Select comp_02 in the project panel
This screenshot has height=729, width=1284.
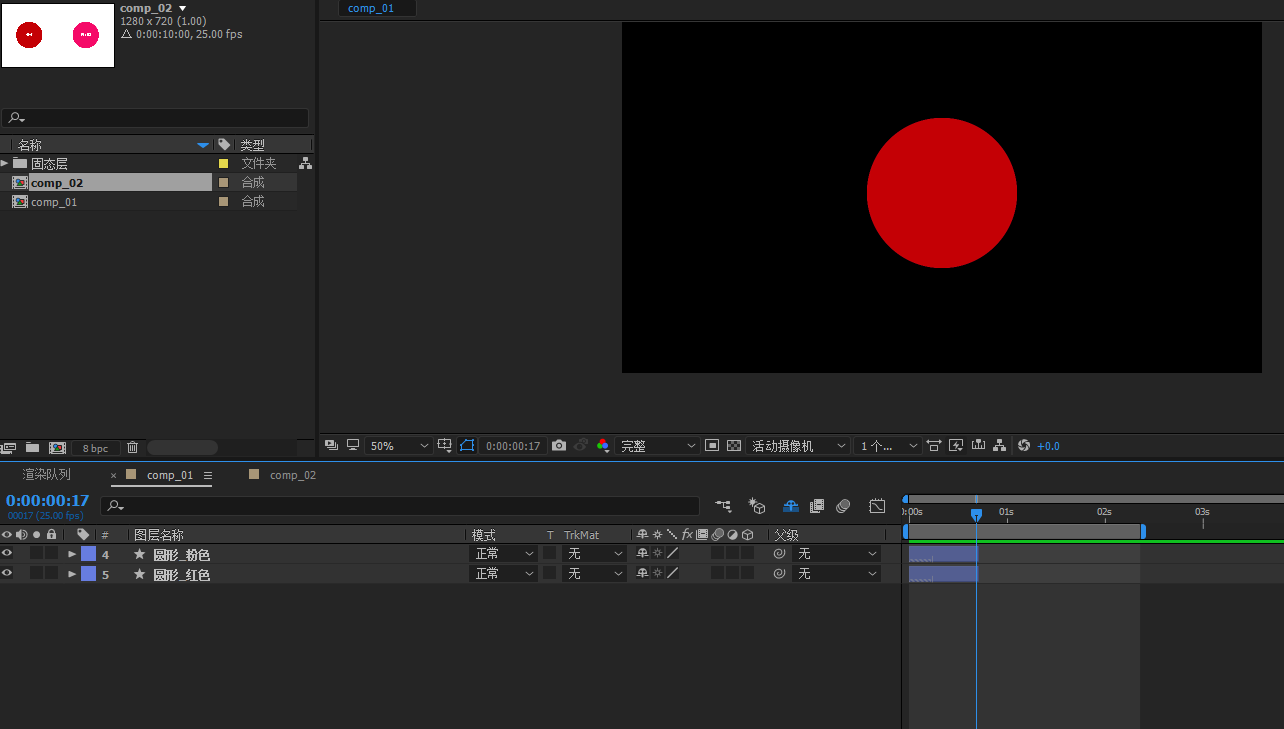coord(56,183)
